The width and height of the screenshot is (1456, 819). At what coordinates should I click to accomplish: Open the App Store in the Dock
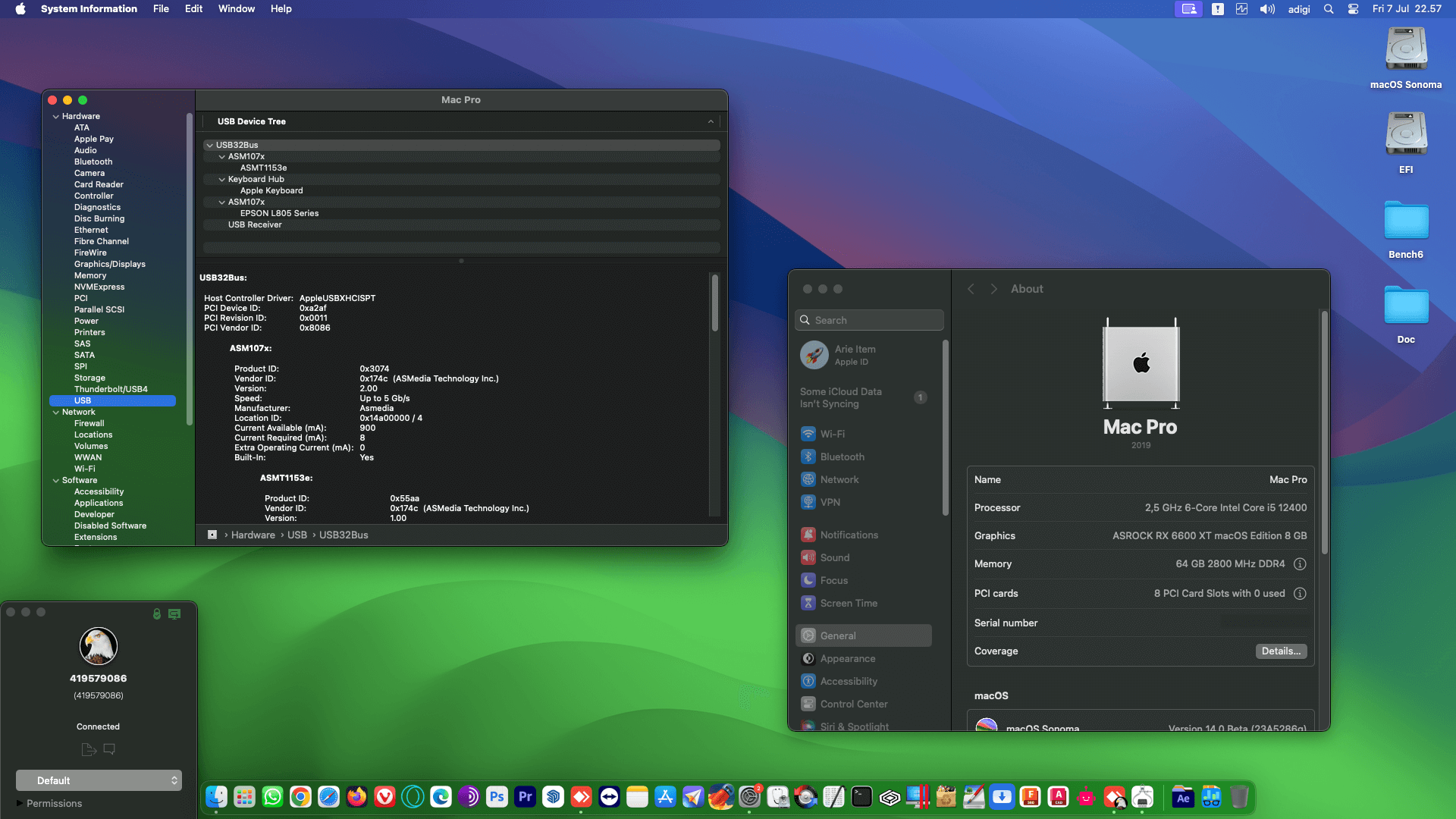[665, 797]
